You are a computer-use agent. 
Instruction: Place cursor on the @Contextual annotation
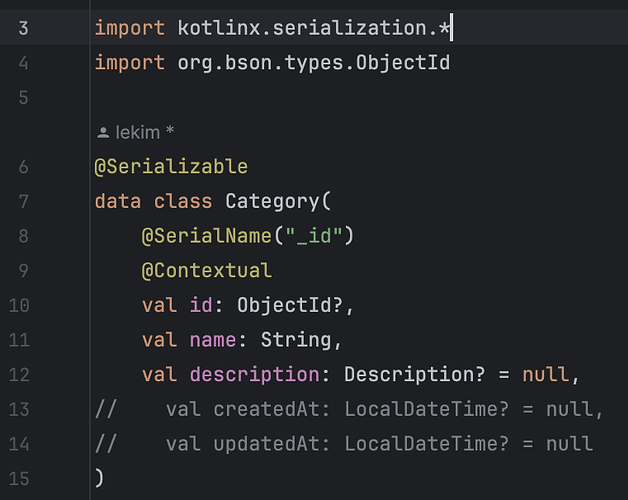tap(206, 271)
